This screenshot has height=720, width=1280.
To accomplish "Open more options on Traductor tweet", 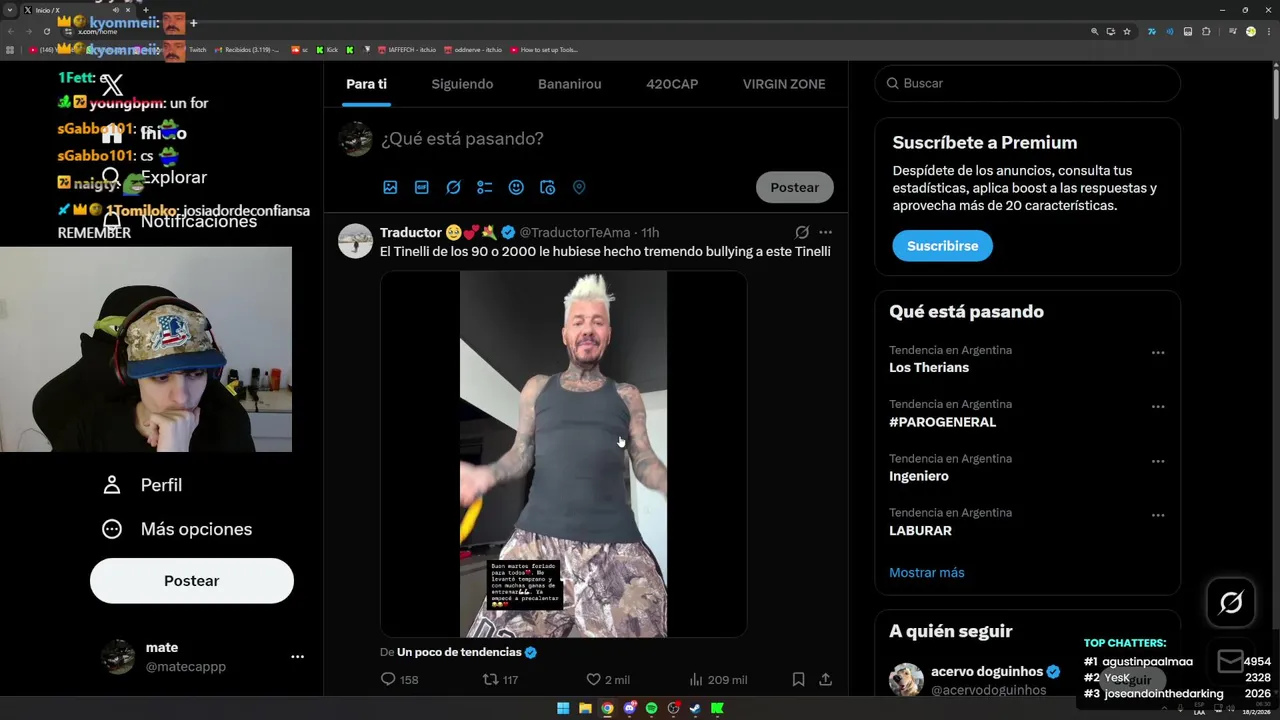I will coord(826,232).
